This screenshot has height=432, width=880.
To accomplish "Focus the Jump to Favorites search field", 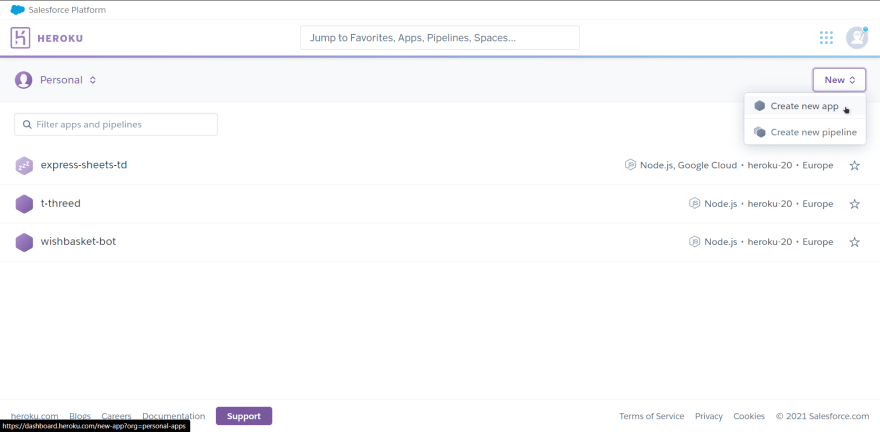I will pos(439,38).
